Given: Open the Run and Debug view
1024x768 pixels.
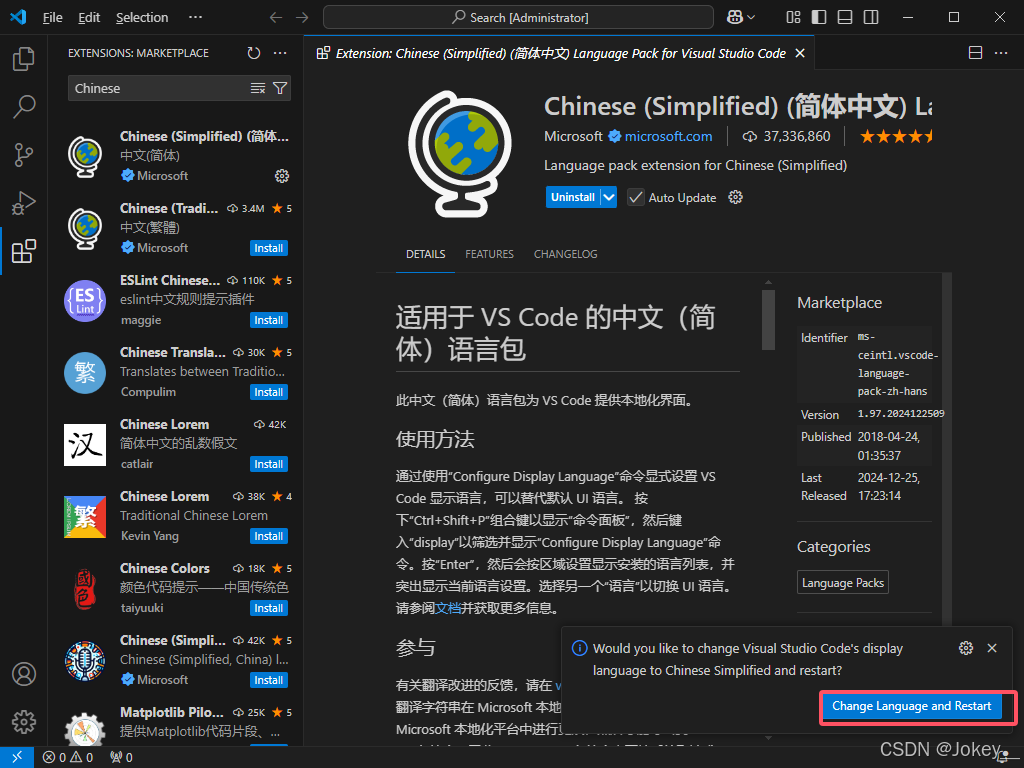Looking at the screenshot, I should [x=24, y=203].
